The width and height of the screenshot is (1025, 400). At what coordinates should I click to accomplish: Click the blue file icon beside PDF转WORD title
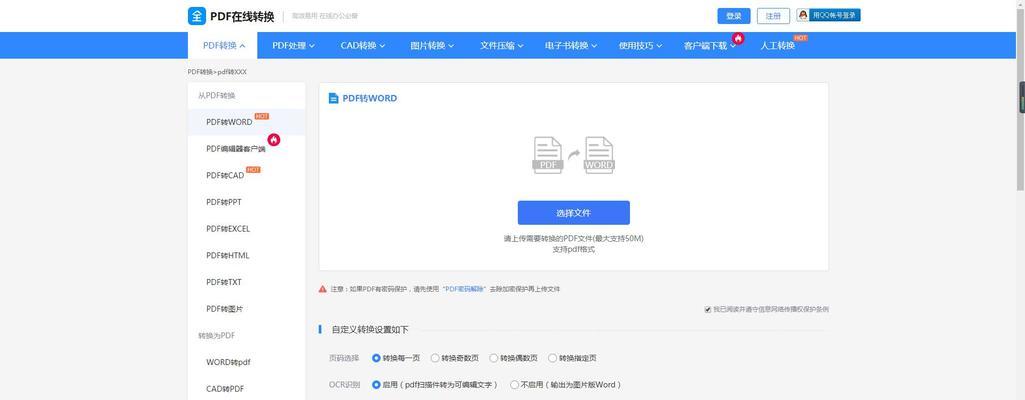tap(334, 98)
